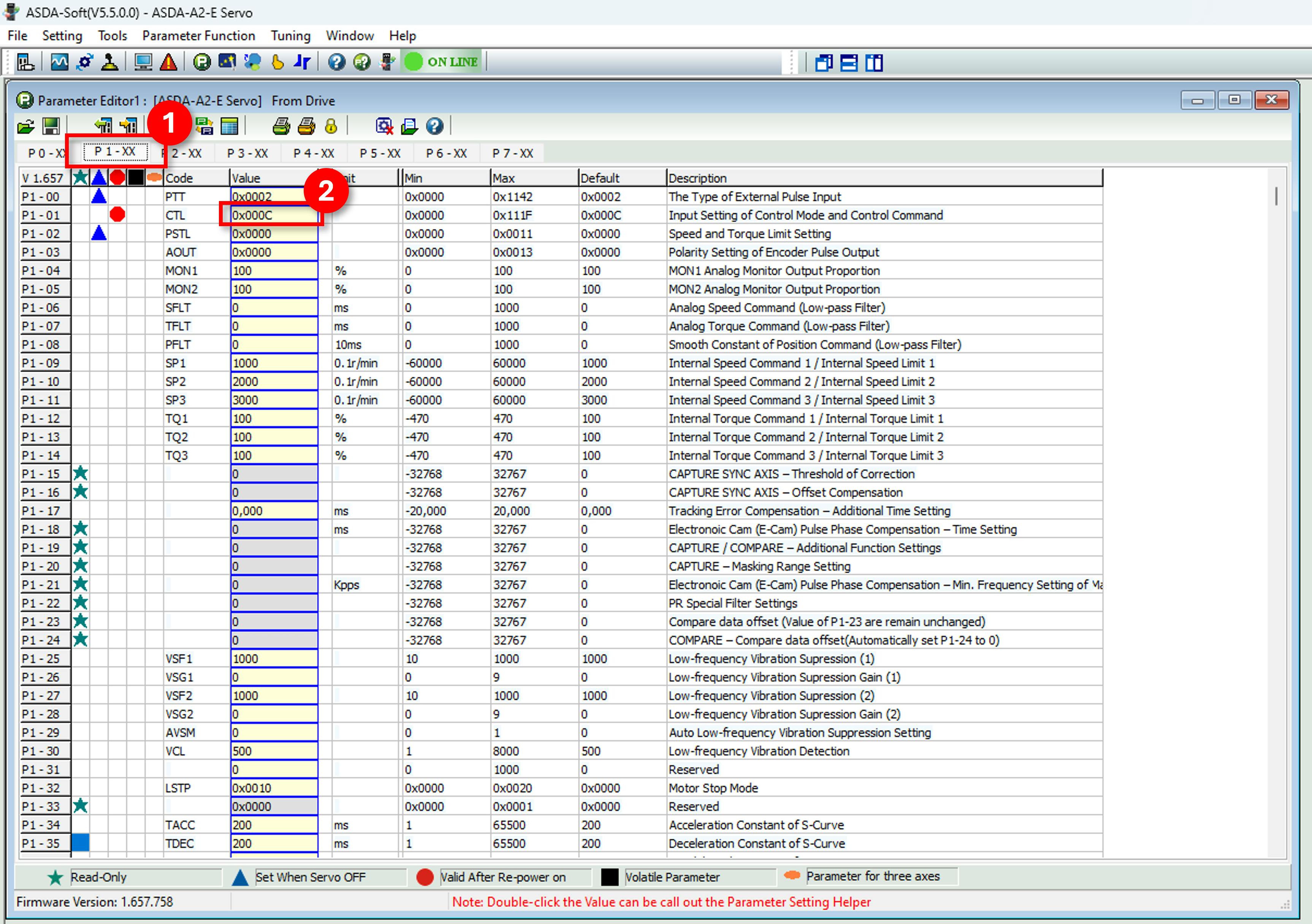Cascade windows using the toolbar icon
This screenshot has height=924, width=1312.
[x=824, y=62]
